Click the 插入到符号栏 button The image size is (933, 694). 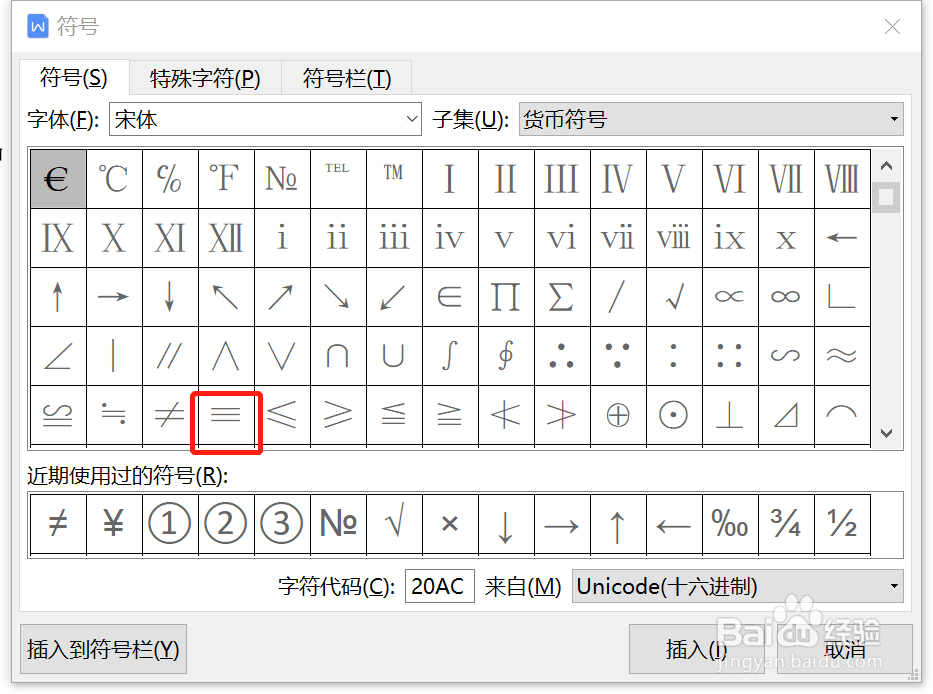(103, 649)
